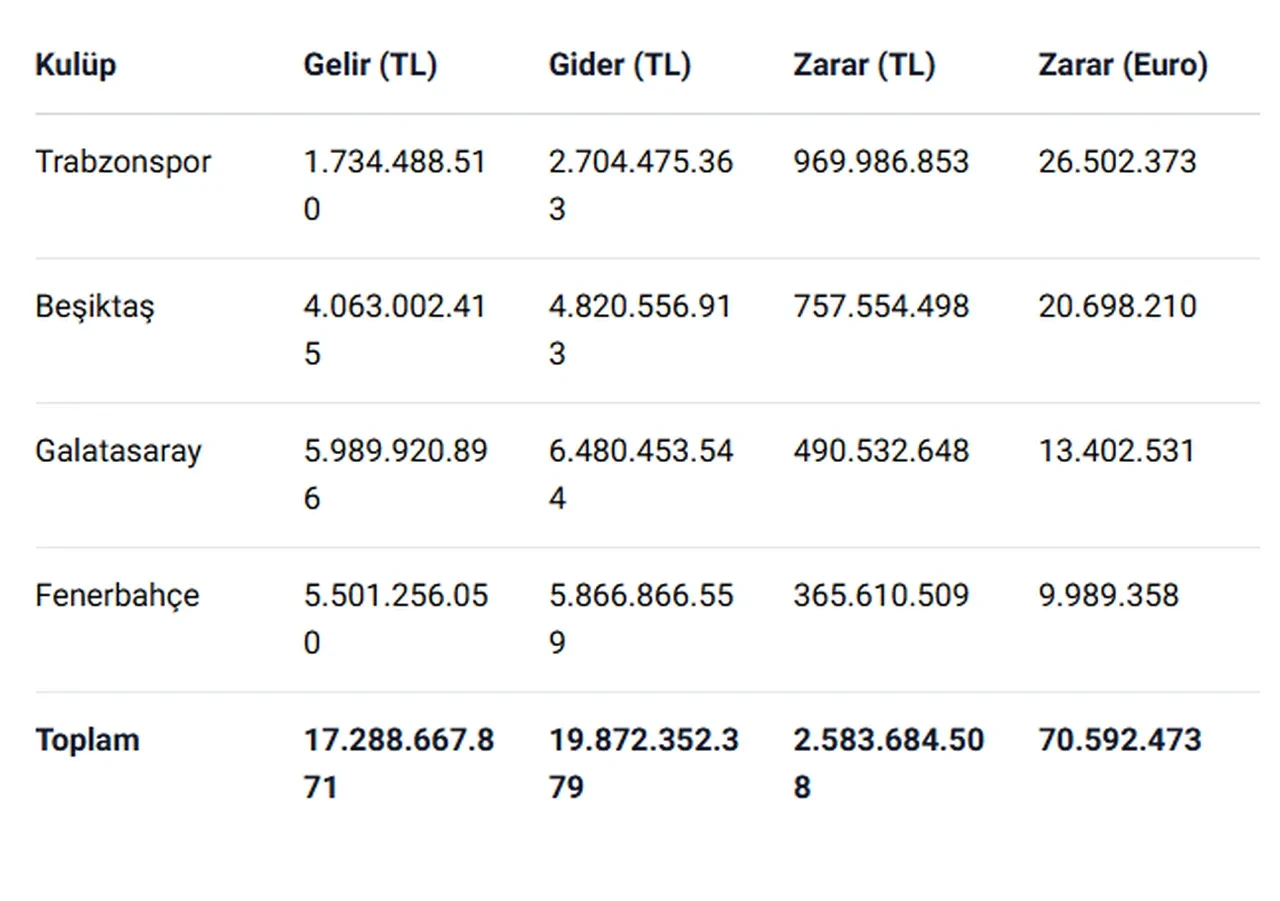Select Galatasaray's income value 5.989.920.896
The width and height of the screenshot is (1280, 901).
click(395, 474)
